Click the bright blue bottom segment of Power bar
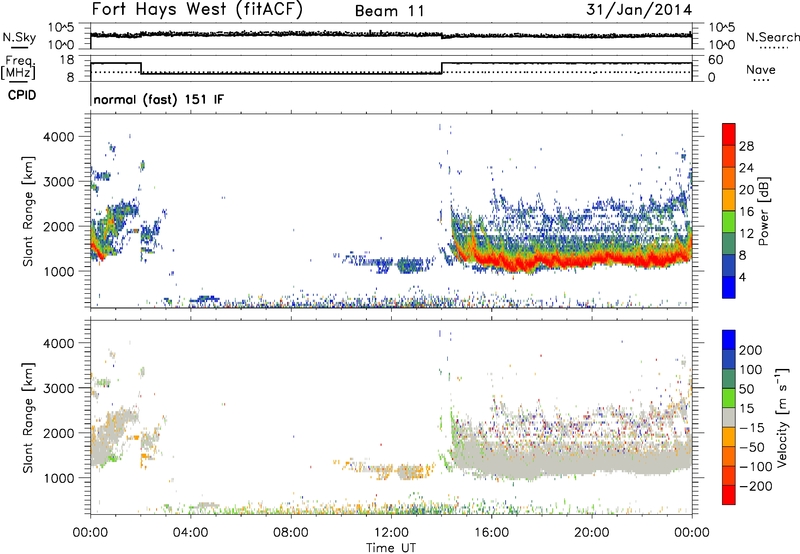The image size is (800, 554). coord(729,287)
